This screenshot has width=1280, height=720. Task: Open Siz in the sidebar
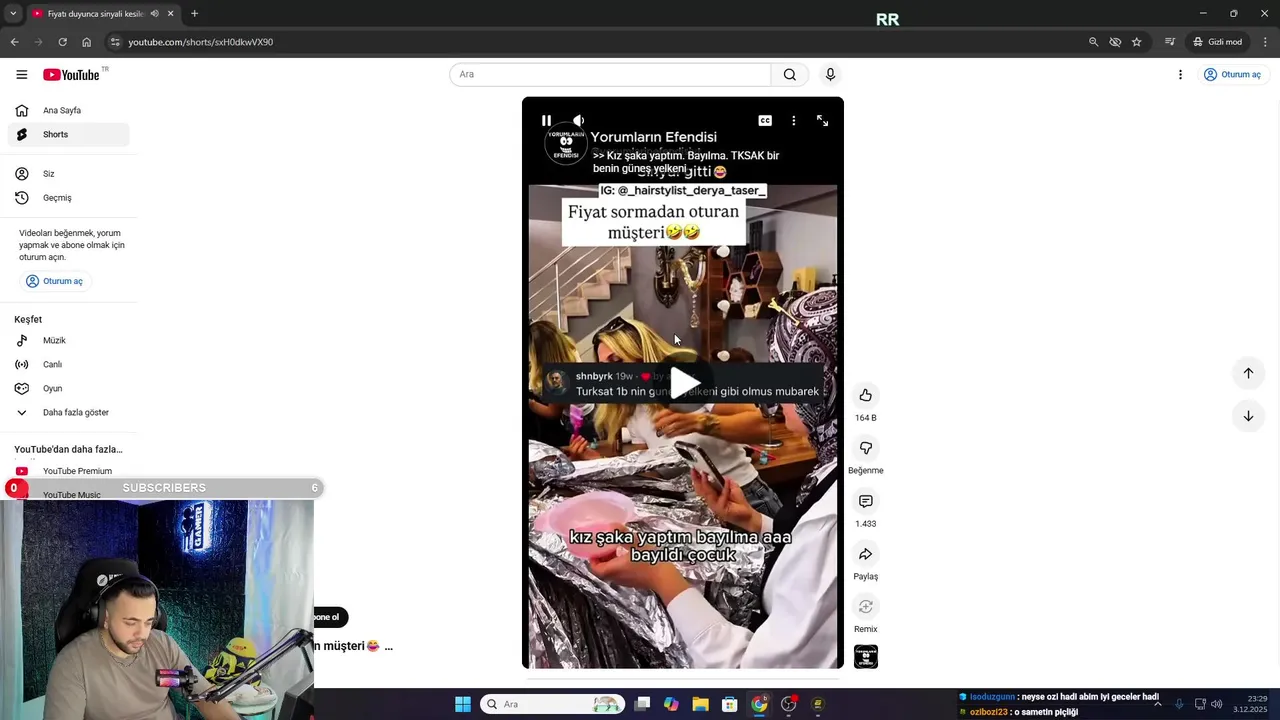tap(68, 174)
